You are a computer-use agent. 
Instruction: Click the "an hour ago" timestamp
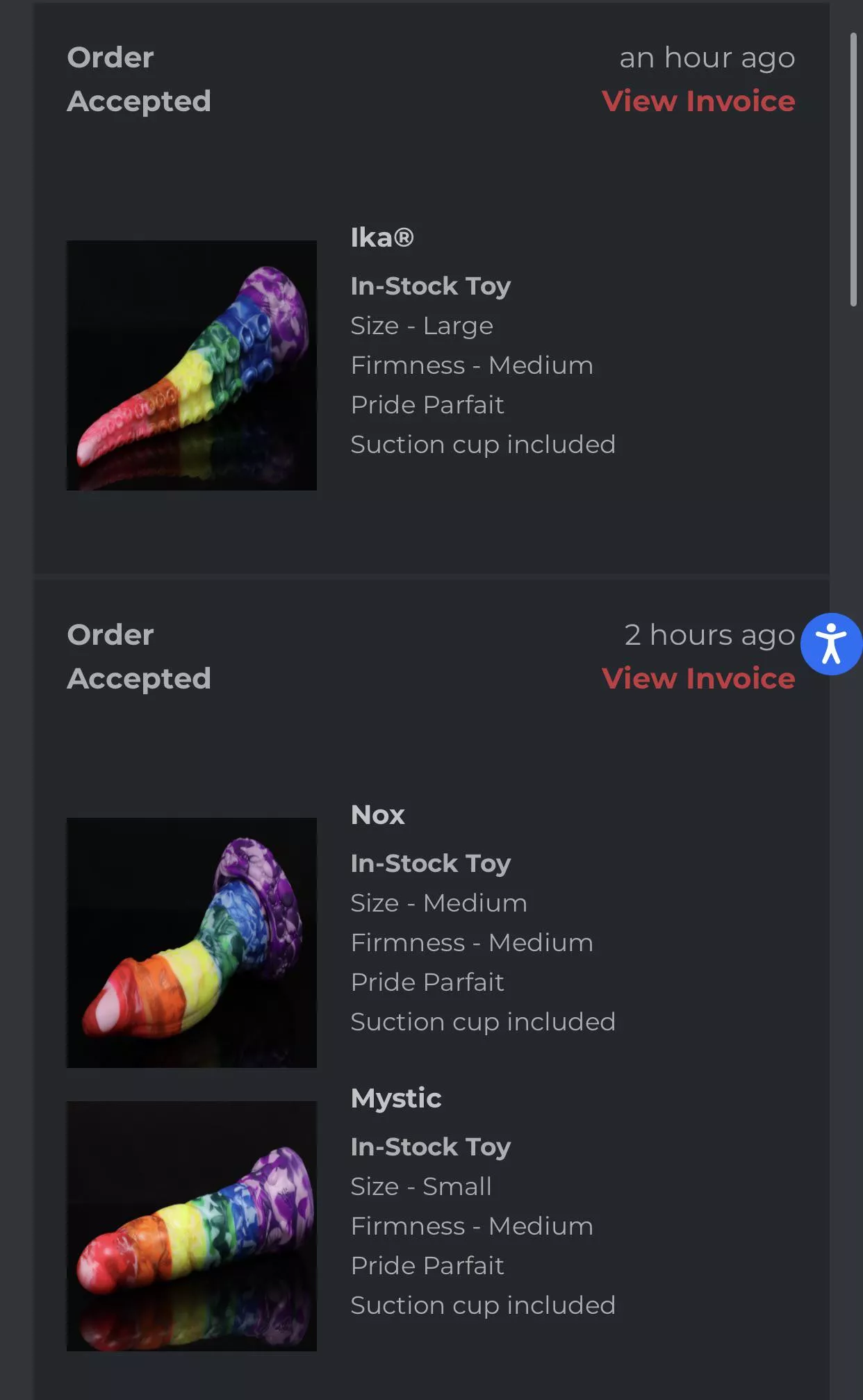707,58
